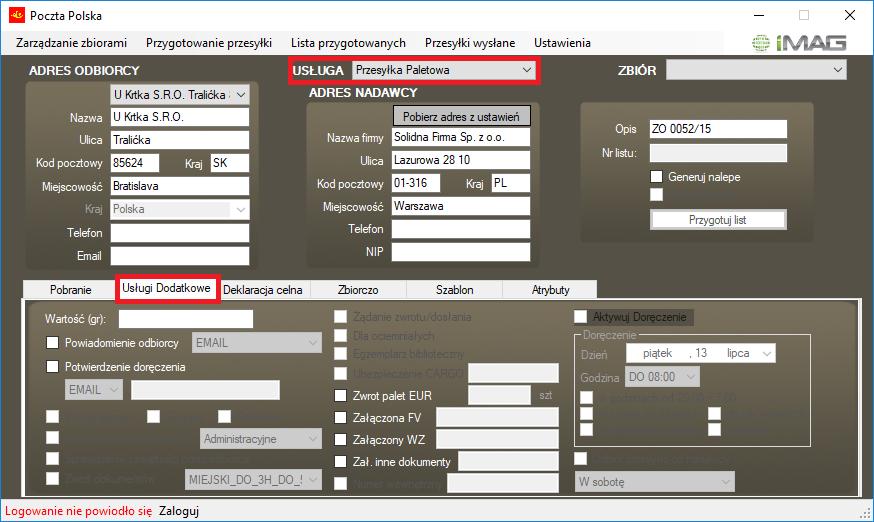Toggle the unlabeled checkbox below Generuj nalepe
This screenshot has width=874, height=522.
657,195
